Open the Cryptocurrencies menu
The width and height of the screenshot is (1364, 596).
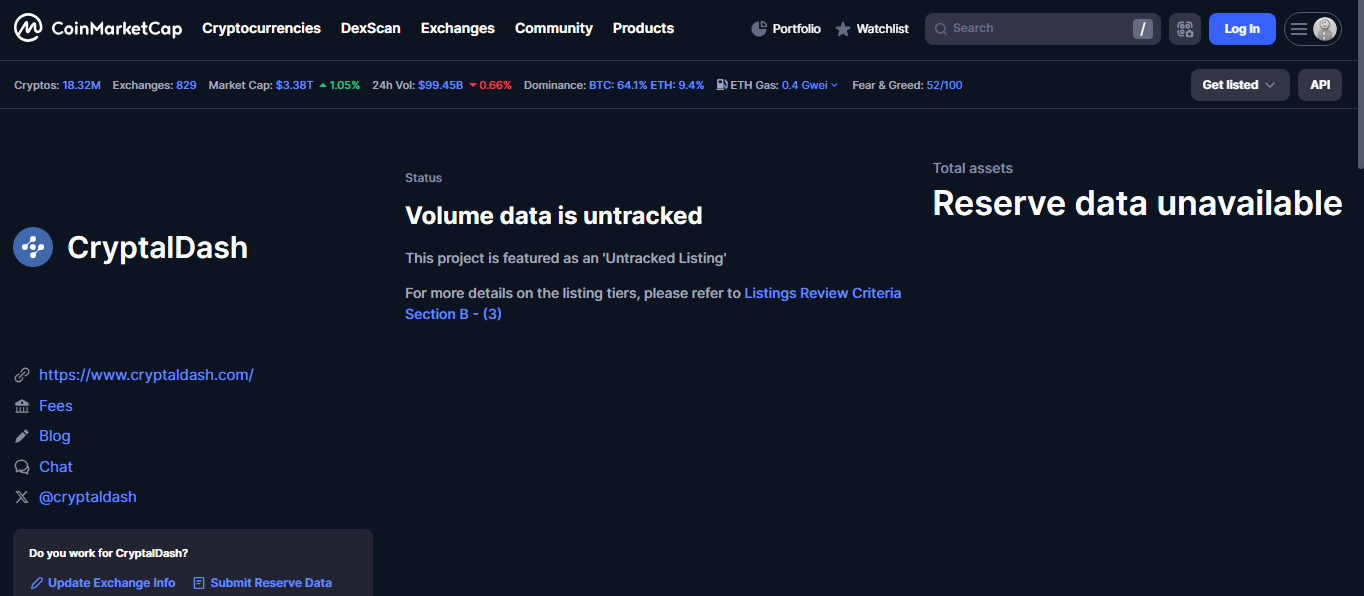tap(261, 28)
